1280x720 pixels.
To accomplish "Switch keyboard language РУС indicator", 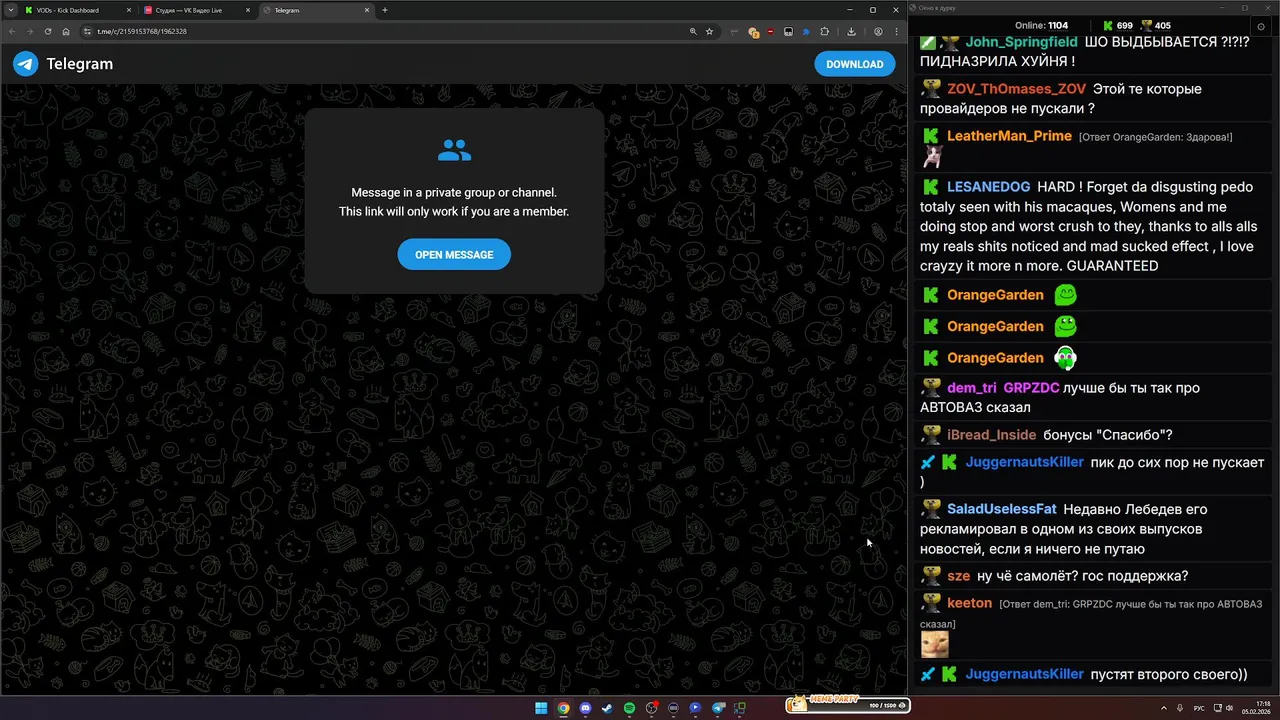I will (x=1199, y=708).
